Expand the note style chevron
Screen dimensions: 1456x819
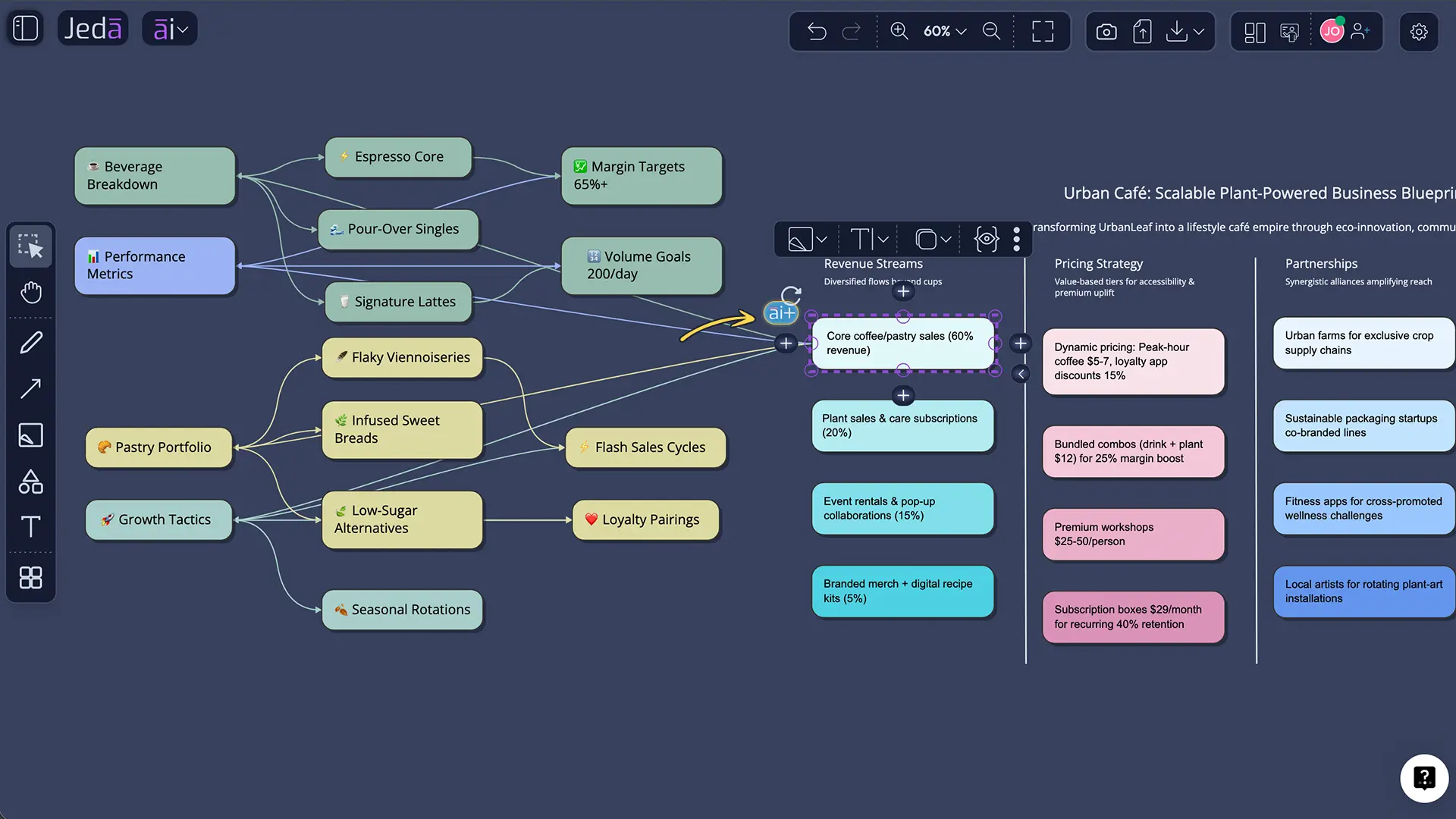[822, 240]
